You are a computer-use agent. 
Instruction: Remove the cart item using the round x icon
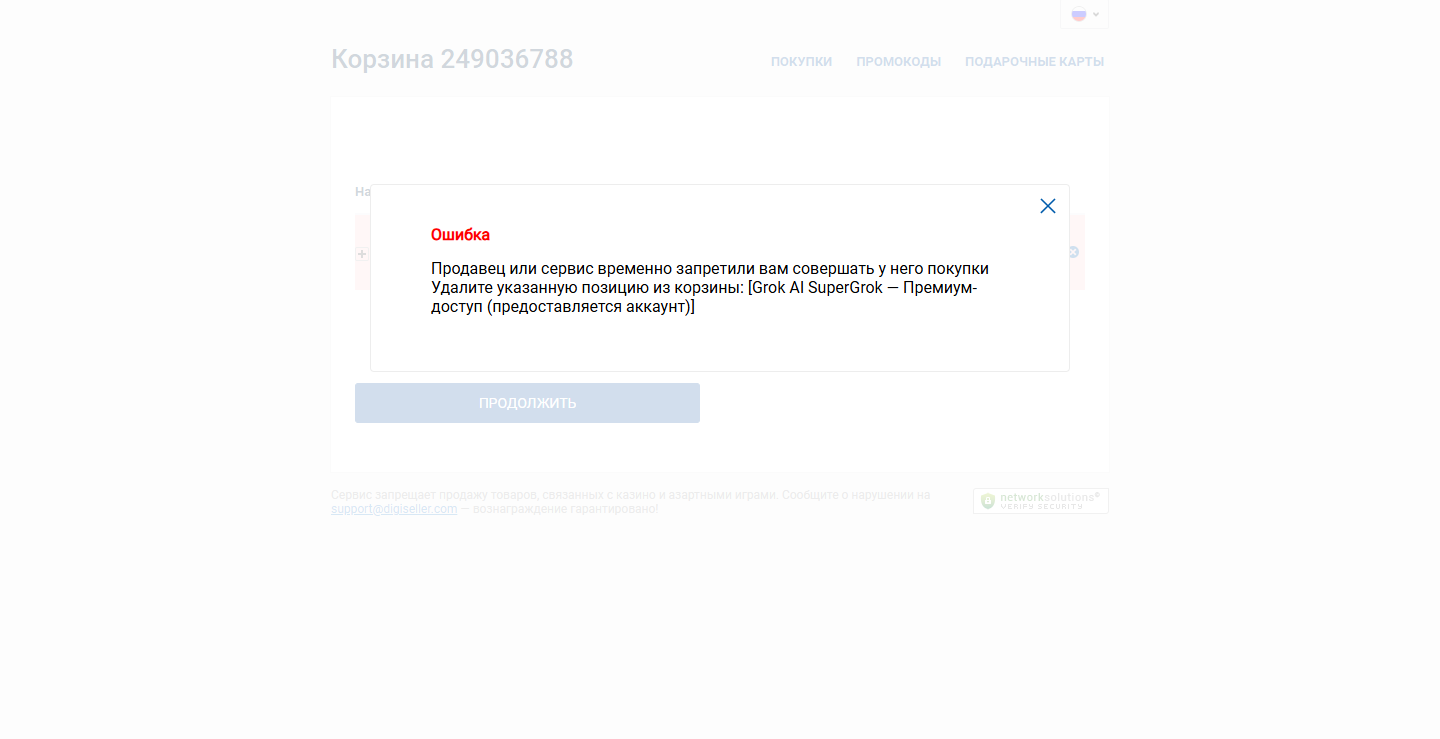click(x=1074, y=252)
